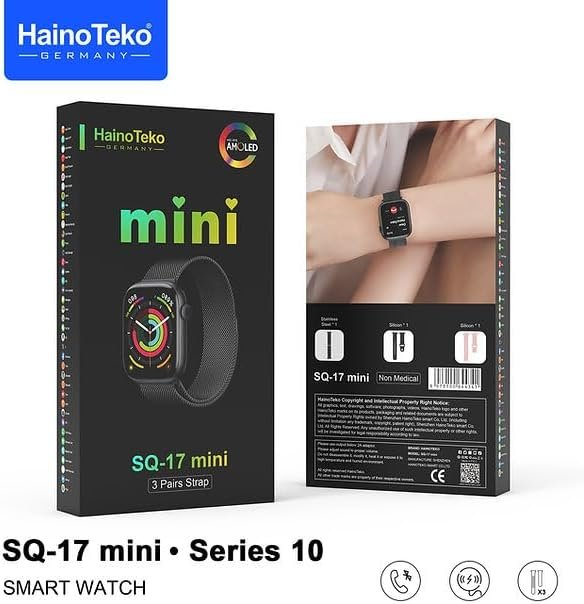Image resolution: width=584 pixels, height=604 pixels.
Task: Click the green HainoTeko logo on box
Action: pyautogui.click(x=129, y=139)
